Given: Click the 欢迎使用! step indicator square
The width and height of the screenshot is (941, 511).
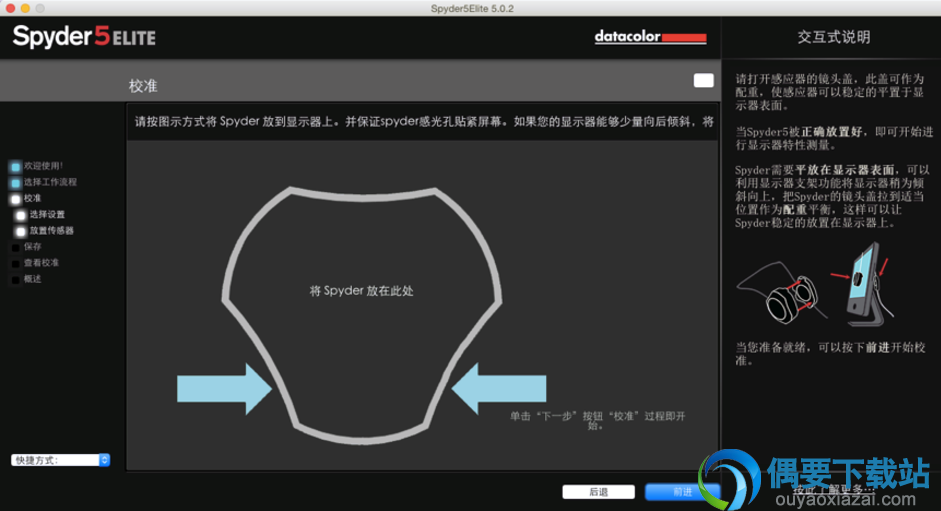Looking at the screenshot, I should click(16, 167).
